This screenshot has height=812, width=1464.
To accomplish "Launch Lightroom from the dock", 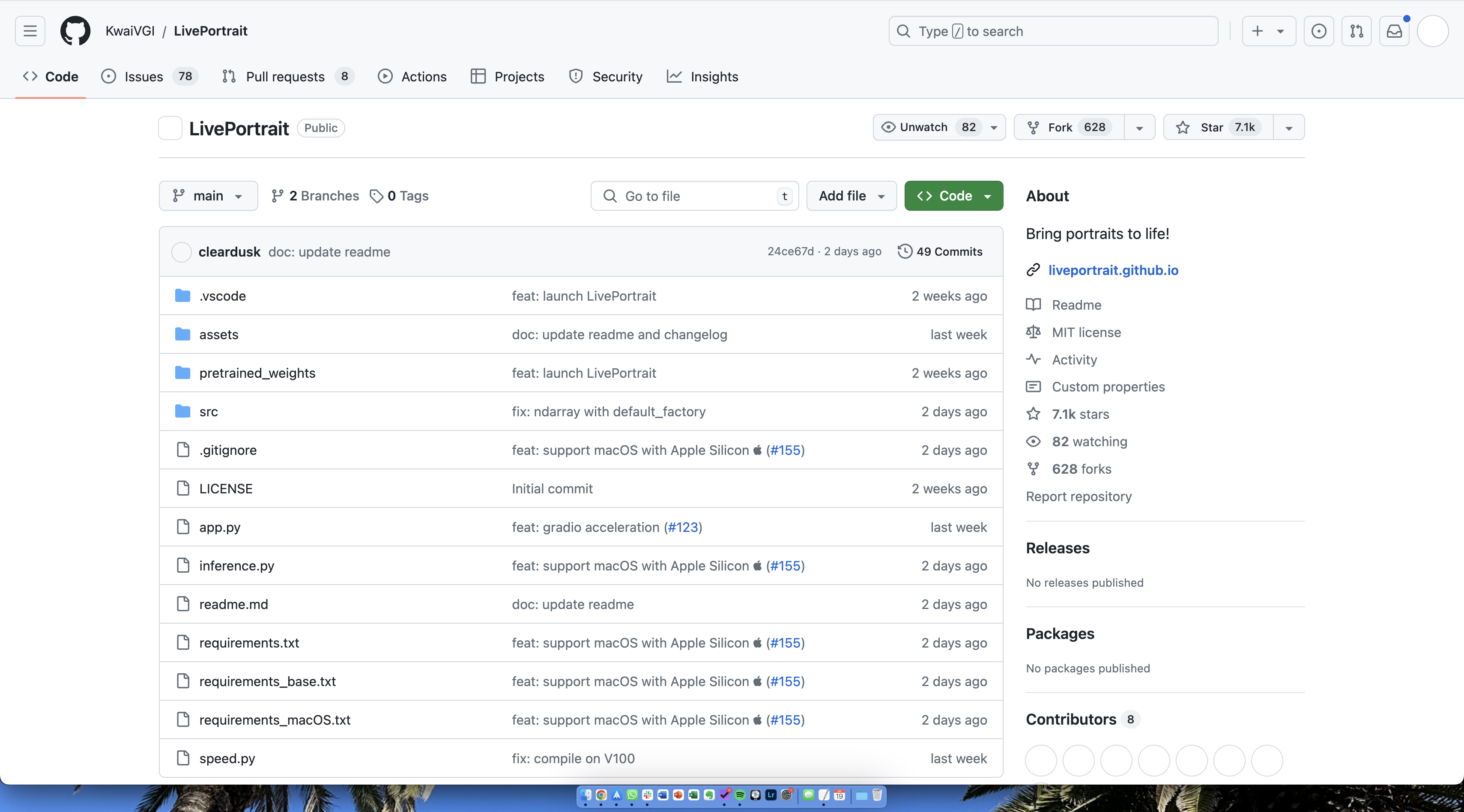I will tap(771, 795).
